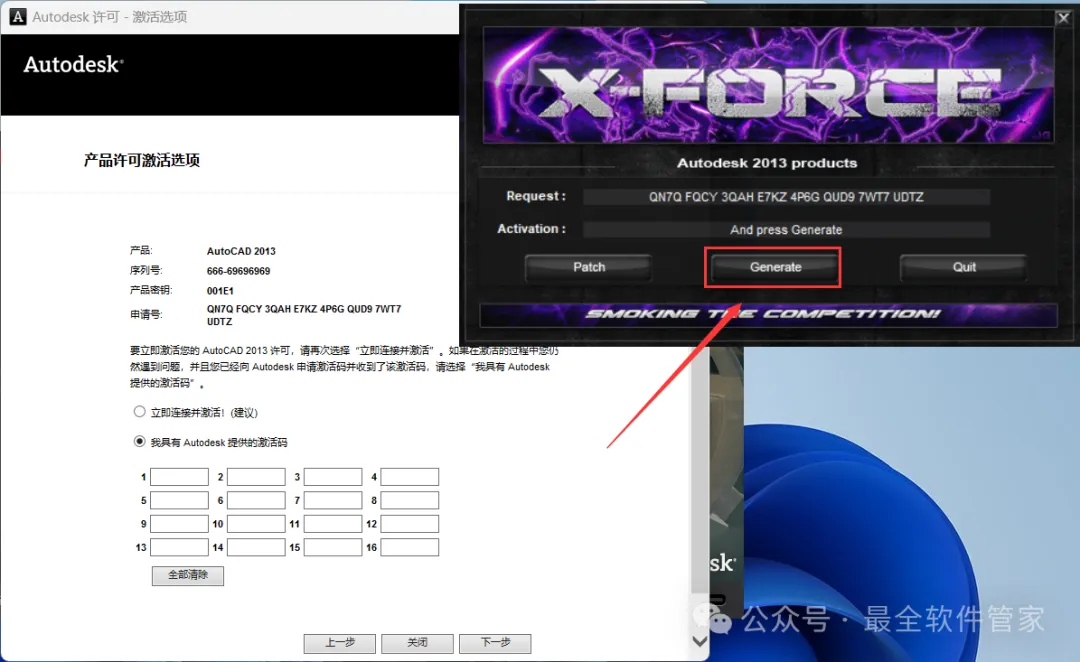Click activation code box 8

pyautogui.click(x=410, y=500)
